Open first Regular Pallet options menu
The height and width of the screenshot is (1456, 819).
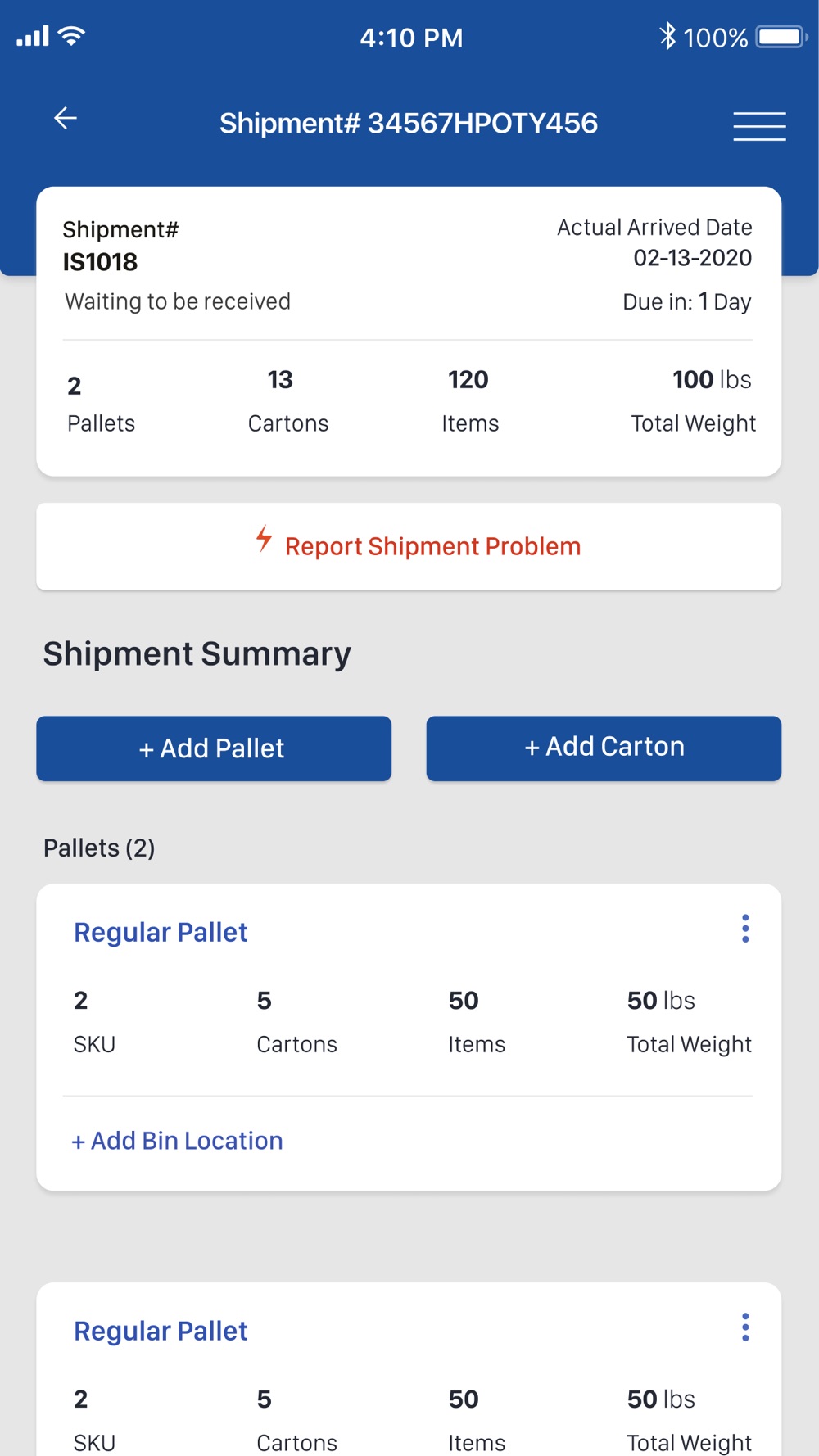point(745,929)
